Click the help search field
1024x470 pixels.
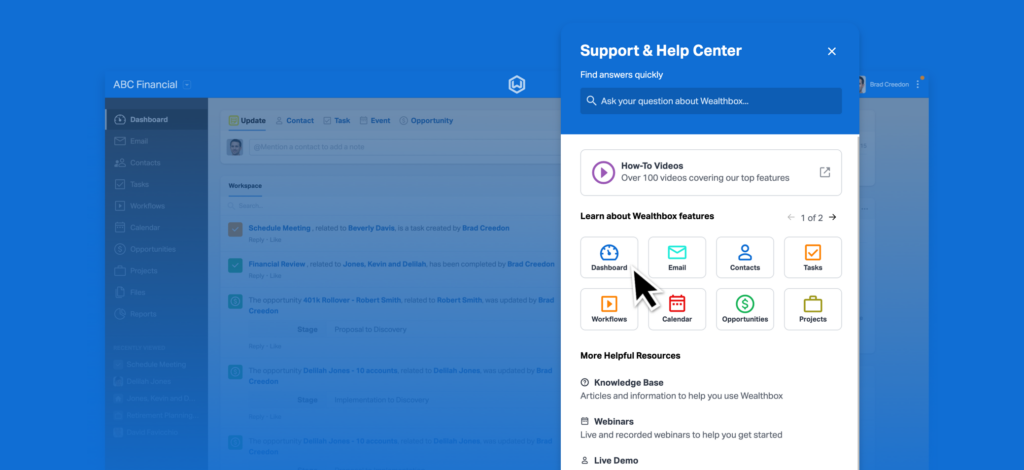(711, 101)
